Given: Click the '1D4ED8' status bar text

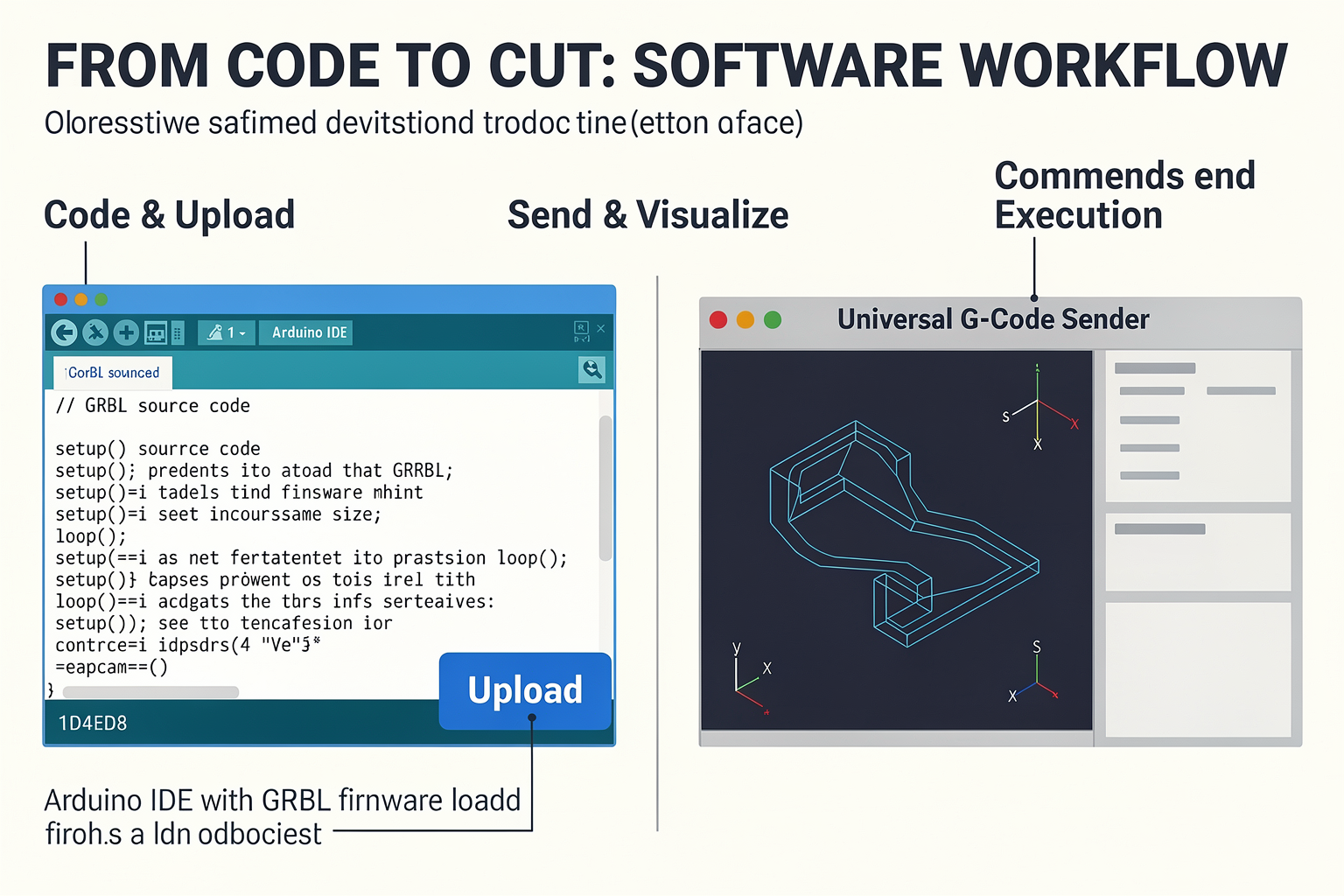Looking at the screenshot, I should pyautogui.click(x=93, y=724).
